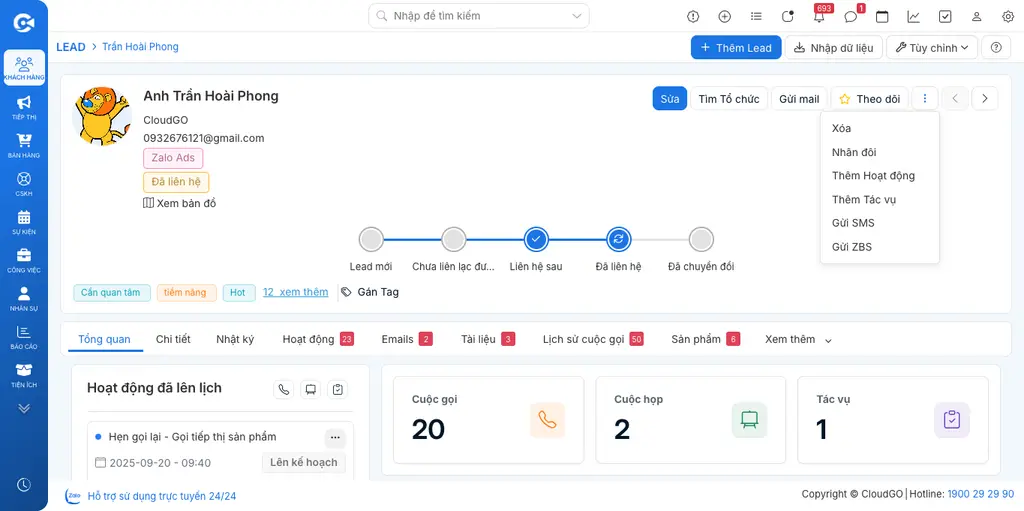The height and width of the screenshot is (511, 1024).
Task: Open the Bán hàng cart sidebar icon
Action: [24, 146]
